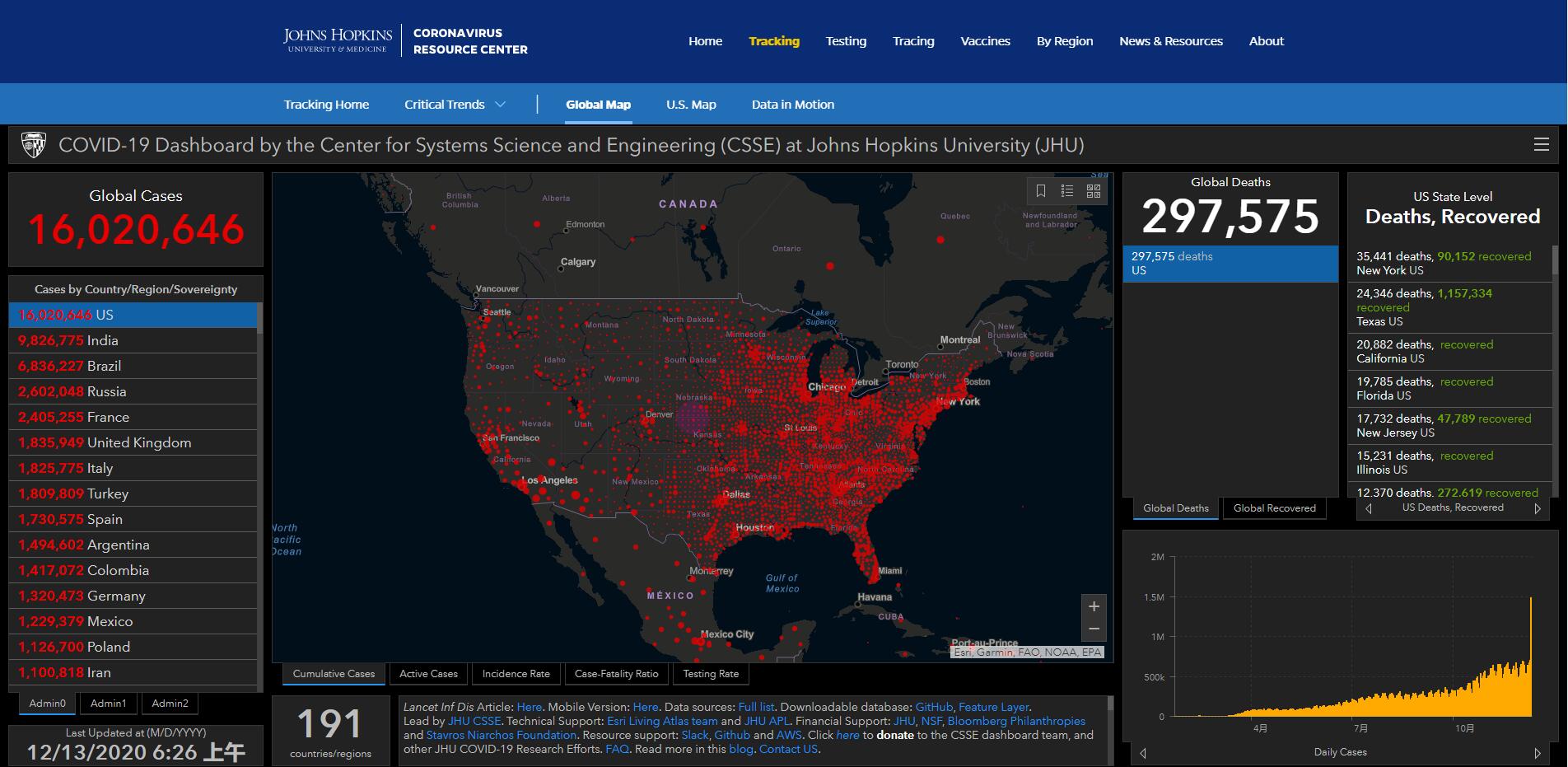Open the Vaccines navigation item
This screenshot has width=1568, height=767.
point(985,41)
